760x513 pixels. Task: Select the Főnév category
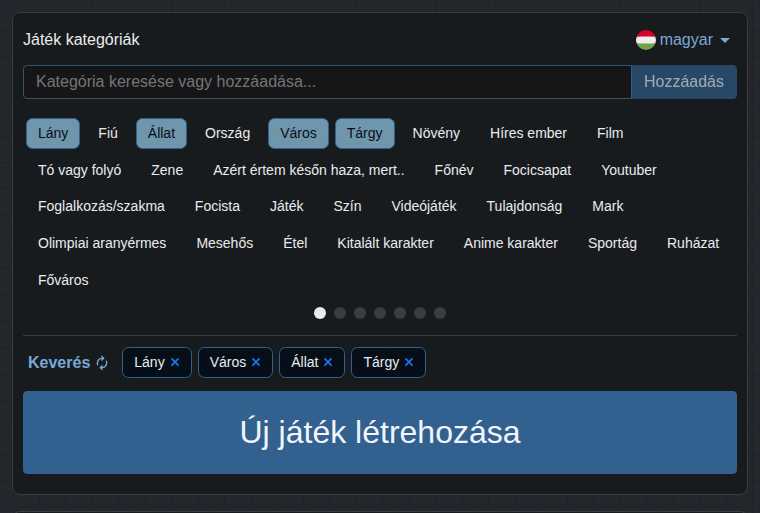click(x=454, y=170)
